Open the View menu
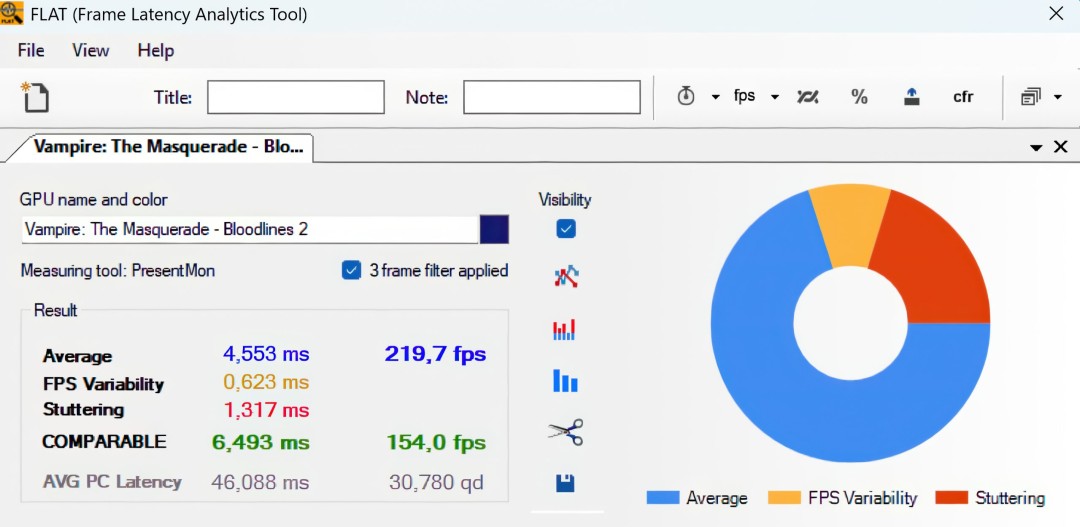The height and width of the screenshot is (527, 1080). point(90,50)
